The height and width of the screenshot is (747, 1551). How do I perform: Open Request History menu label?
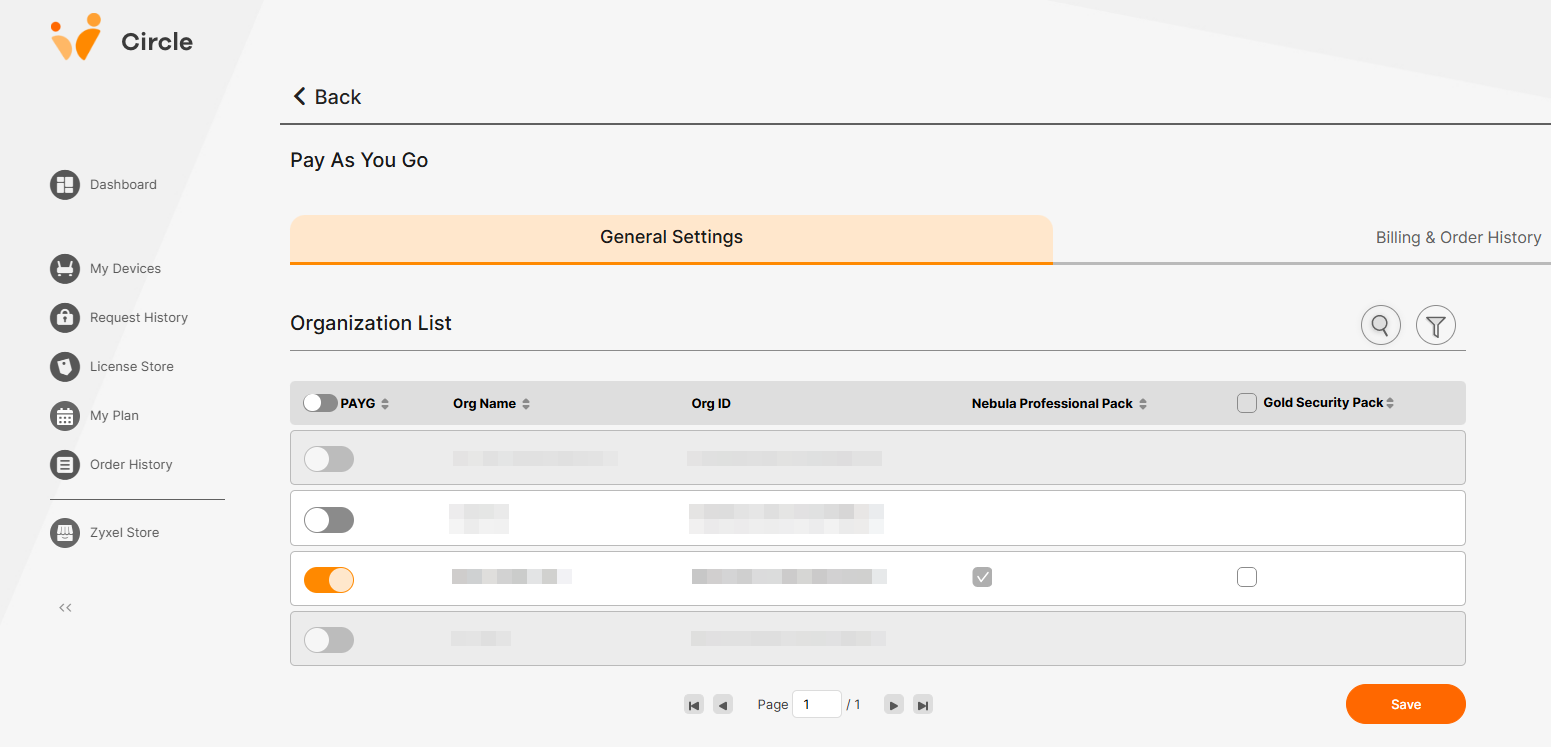point(139,318)
